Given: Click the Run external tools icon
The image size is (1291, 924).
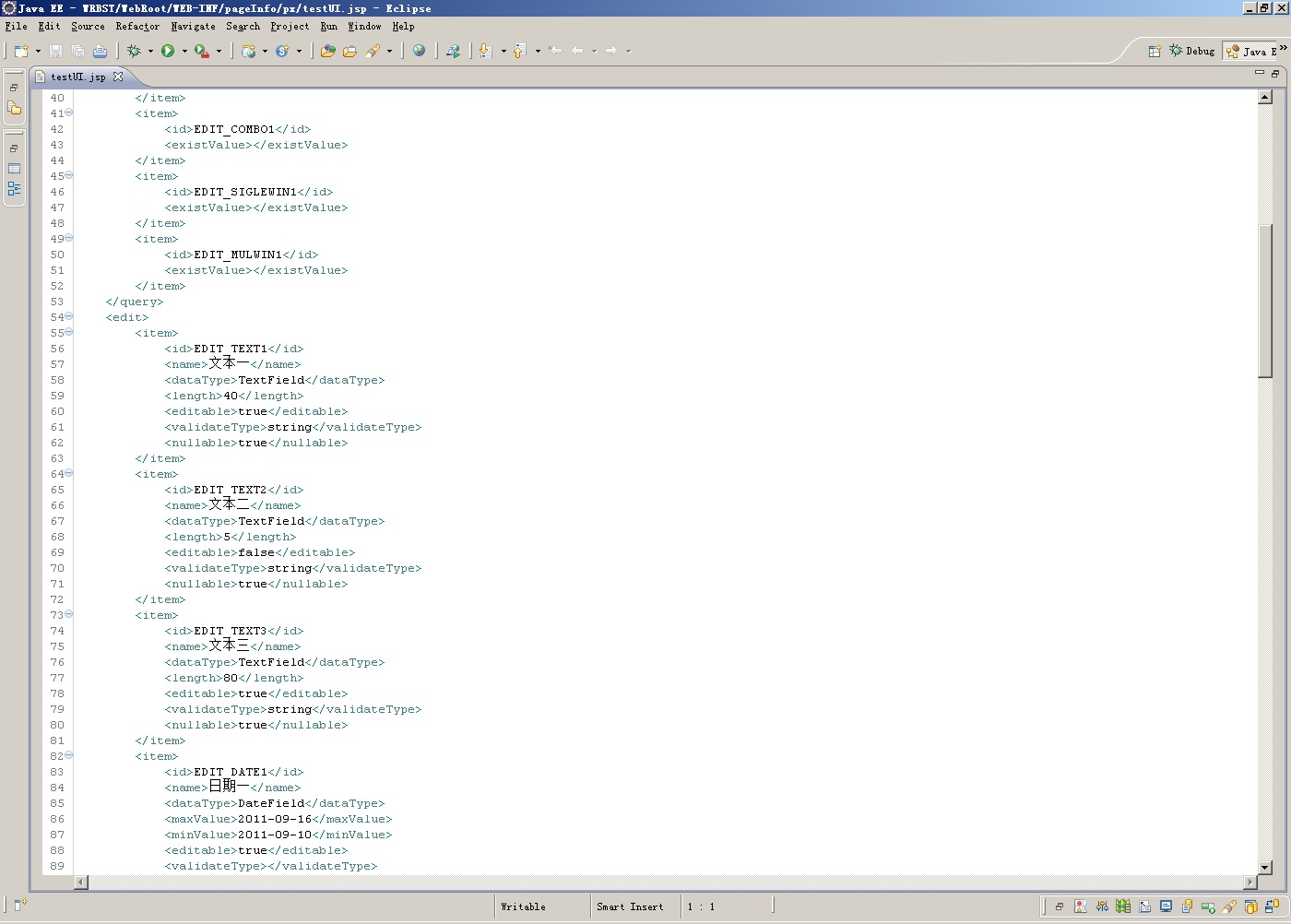Looking at the screenshot, I should (x=201, y=51).
